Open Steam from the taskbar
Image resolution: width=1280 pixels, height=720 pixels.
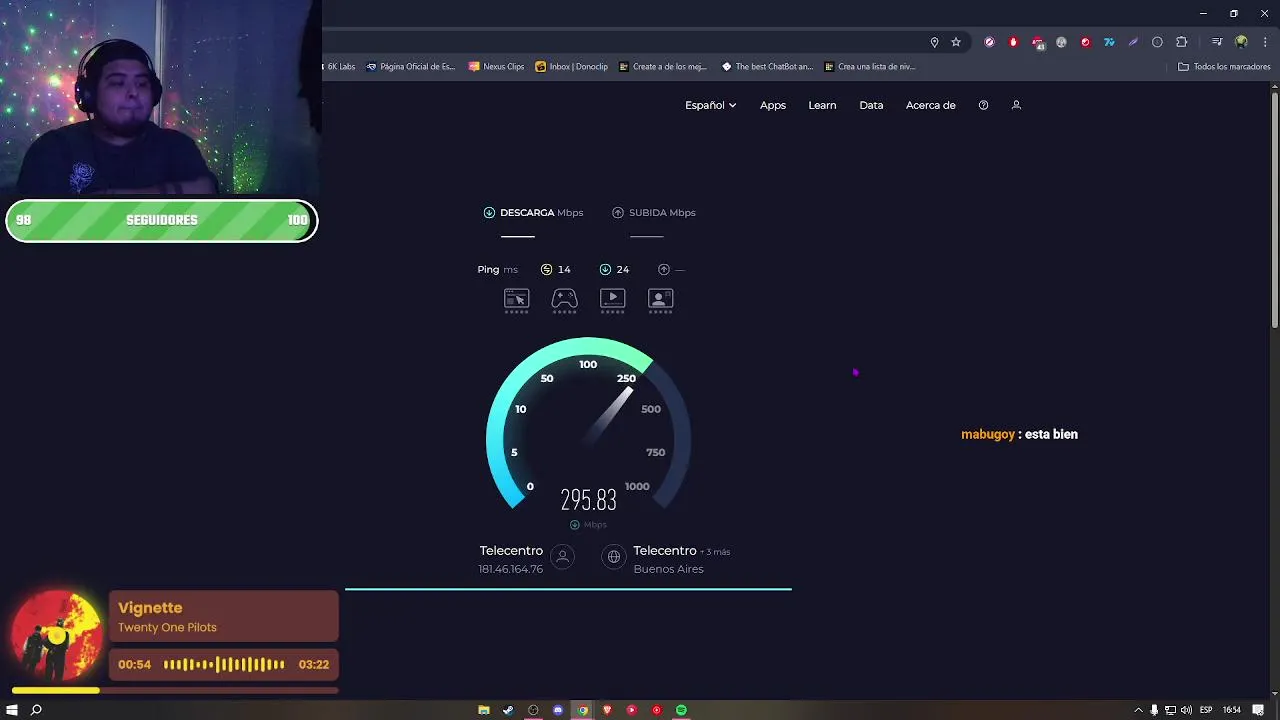[x=508, y=710]
